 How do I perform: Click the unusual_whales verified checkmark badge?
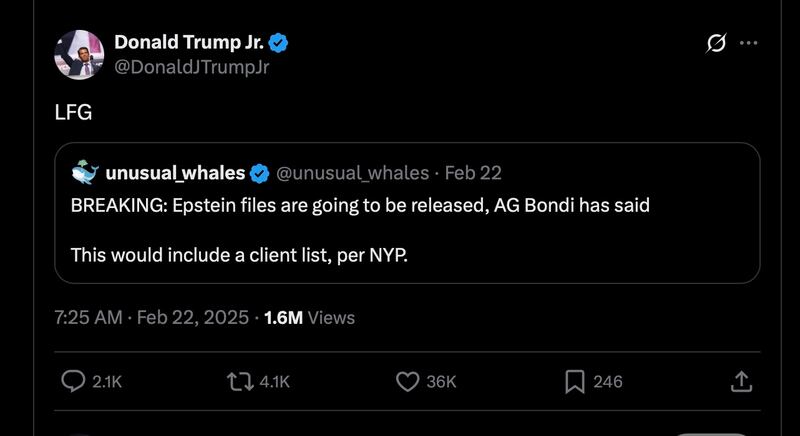click(258, 173)
